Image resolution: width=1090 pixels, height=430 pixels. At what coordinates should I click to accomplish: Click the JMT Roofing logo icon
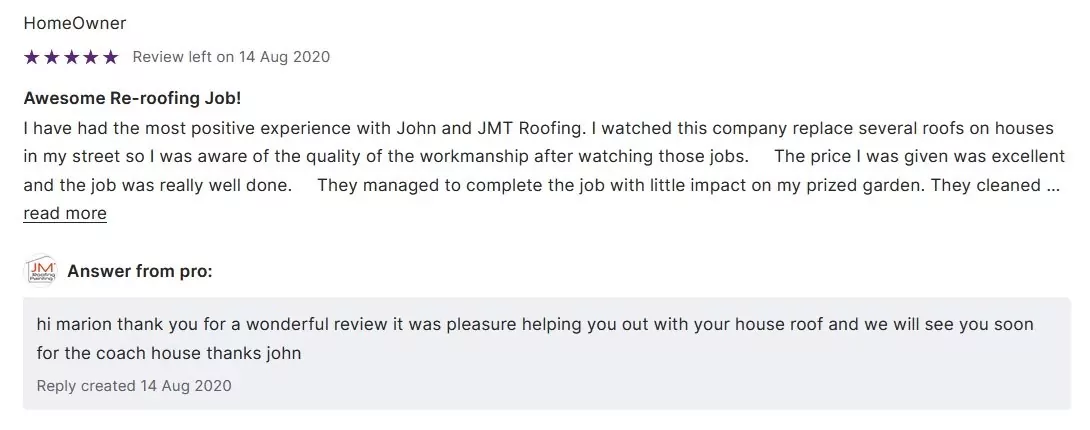40,271
